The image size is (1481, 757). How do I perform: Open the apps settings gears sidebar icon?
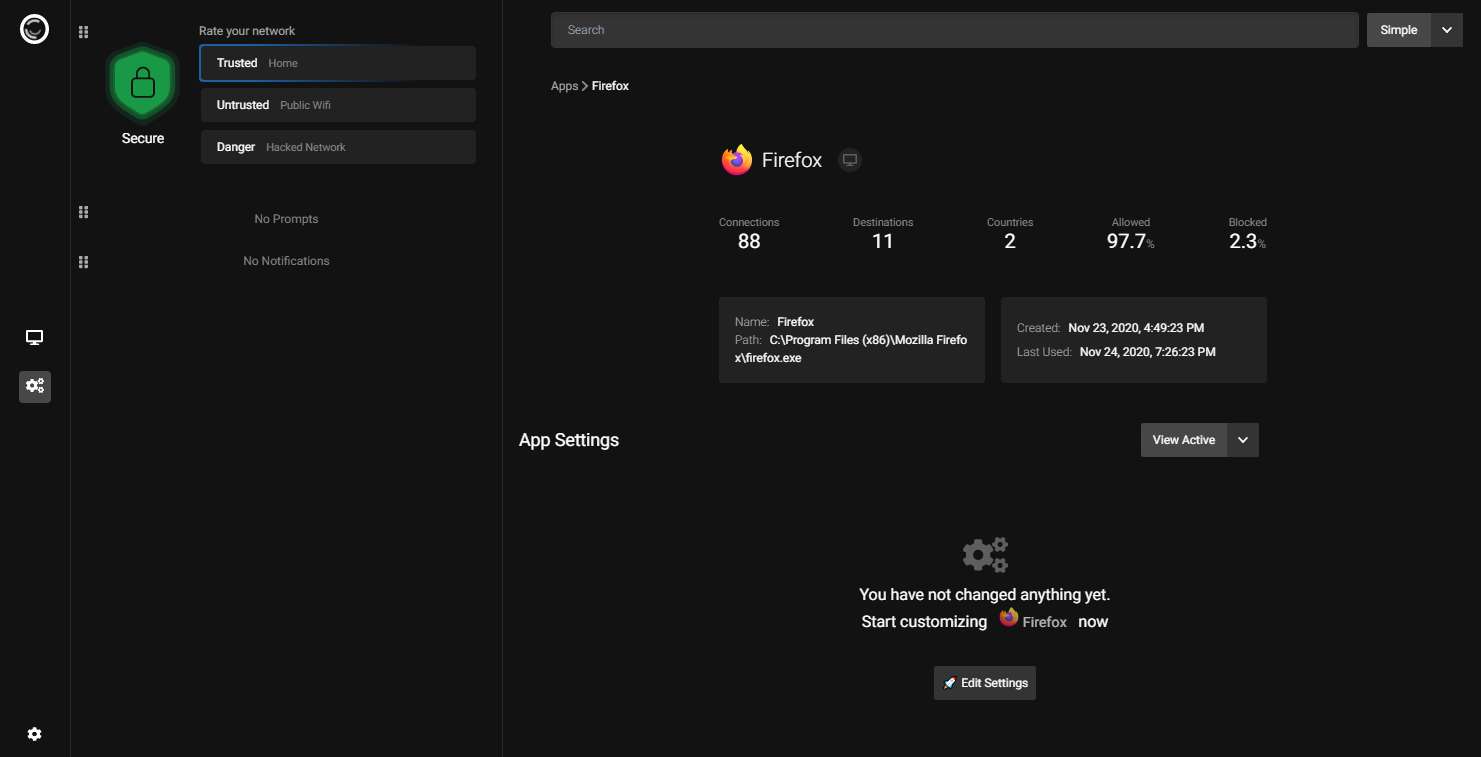pyautogui.click(x=34, y=386)
